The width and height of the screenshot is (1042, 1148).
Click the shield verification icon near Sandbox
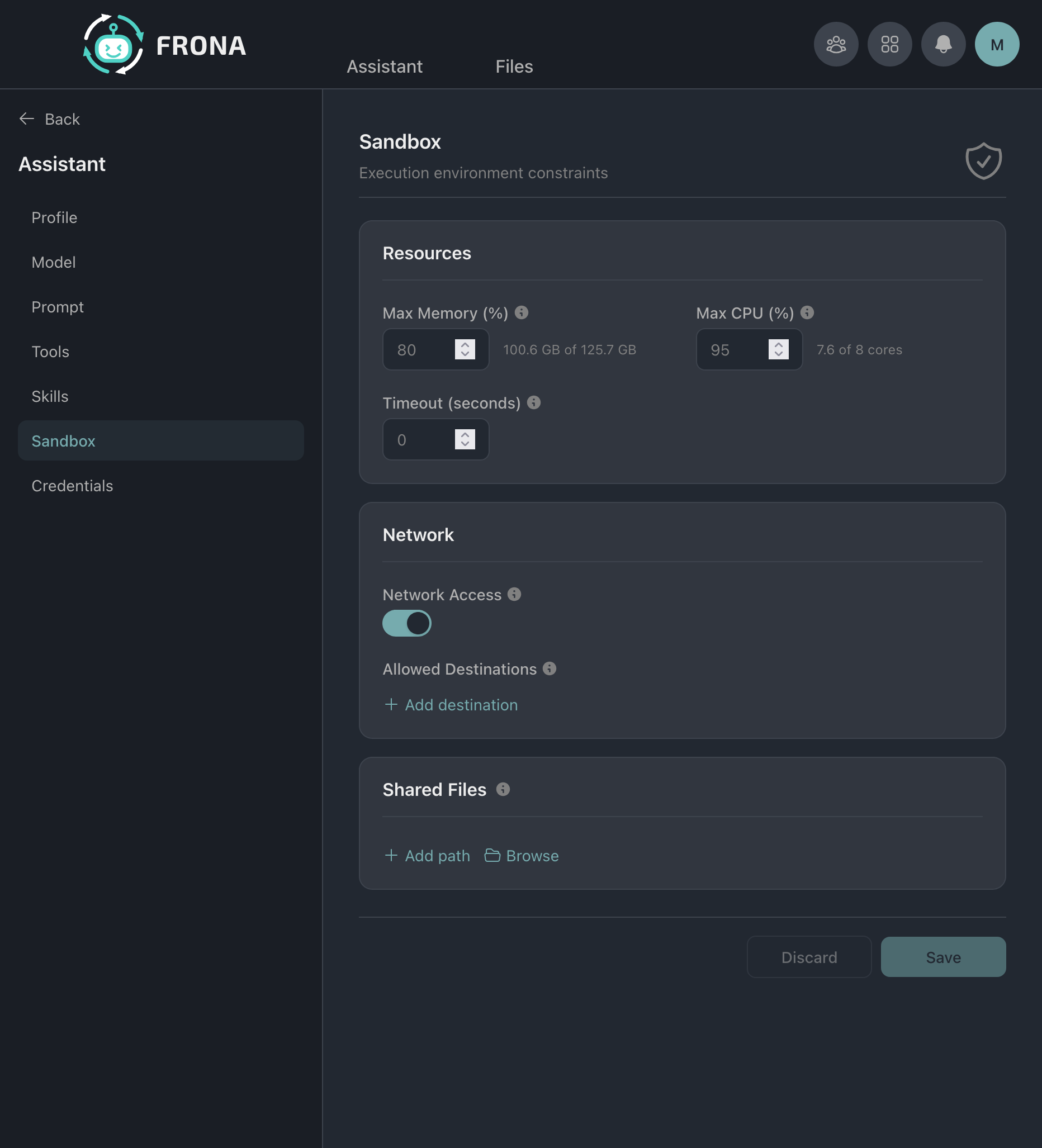pyautogui.click(x=983, y=161)
